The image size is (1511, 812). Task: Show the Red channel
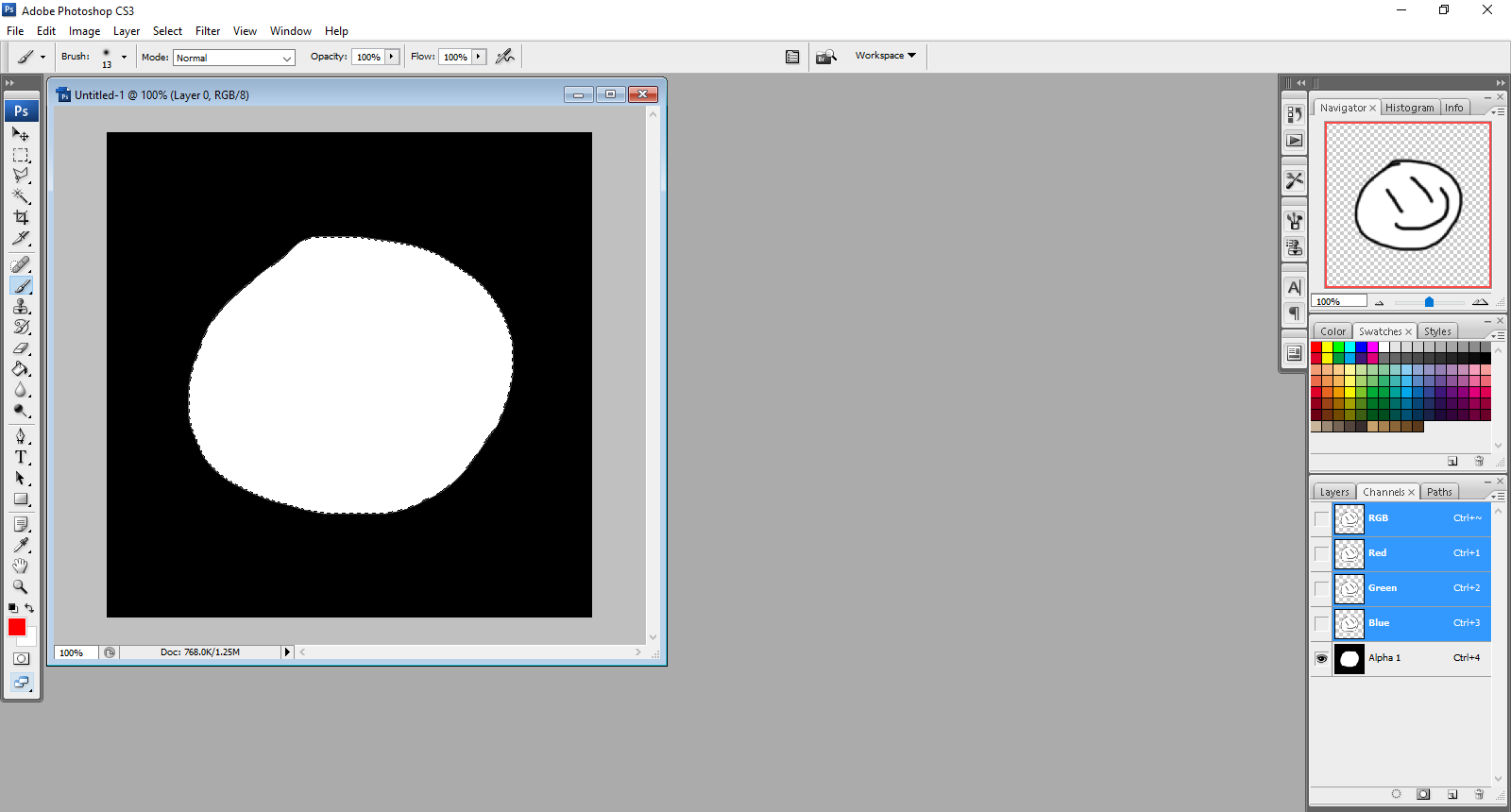(1321, 553)
